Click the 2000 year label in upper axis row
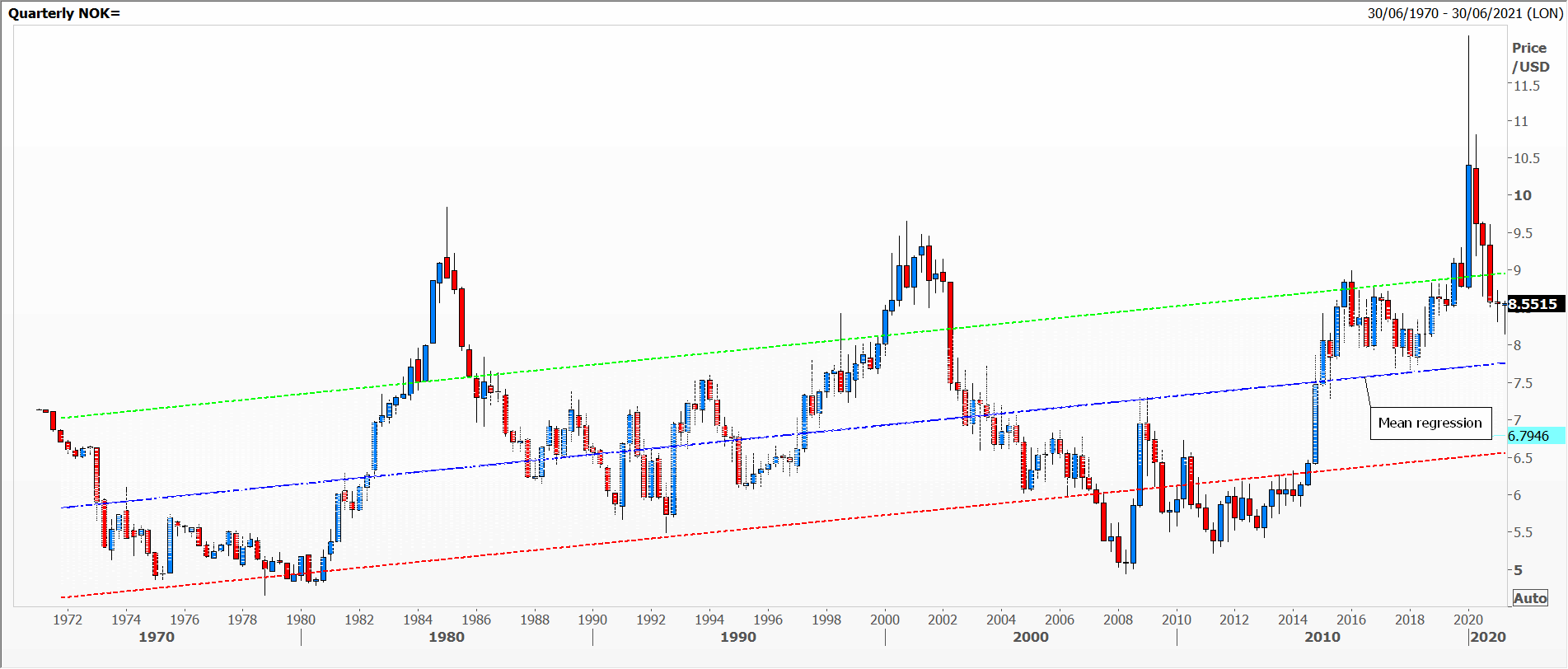The width and height of the screenshot is (1568, 669). 885,620
